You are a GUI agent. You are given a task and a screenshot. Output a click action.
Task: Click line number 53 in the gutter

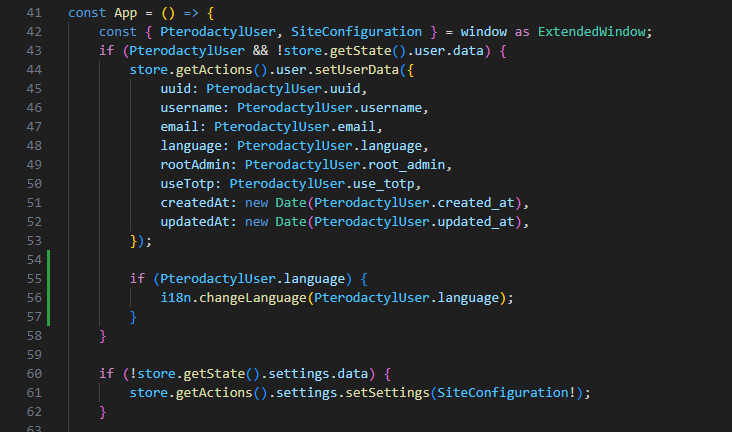(32, 241)
